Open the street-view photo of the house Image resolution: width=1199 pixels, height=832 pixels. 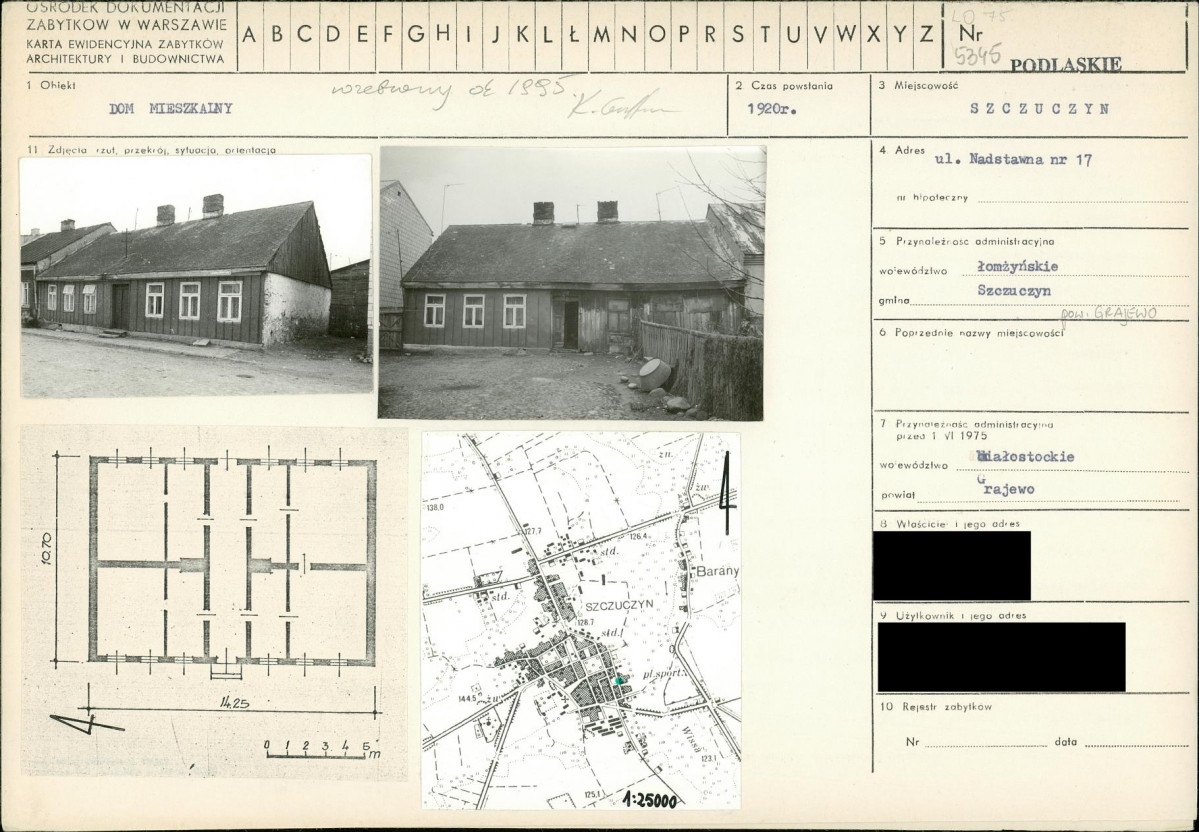196,276
